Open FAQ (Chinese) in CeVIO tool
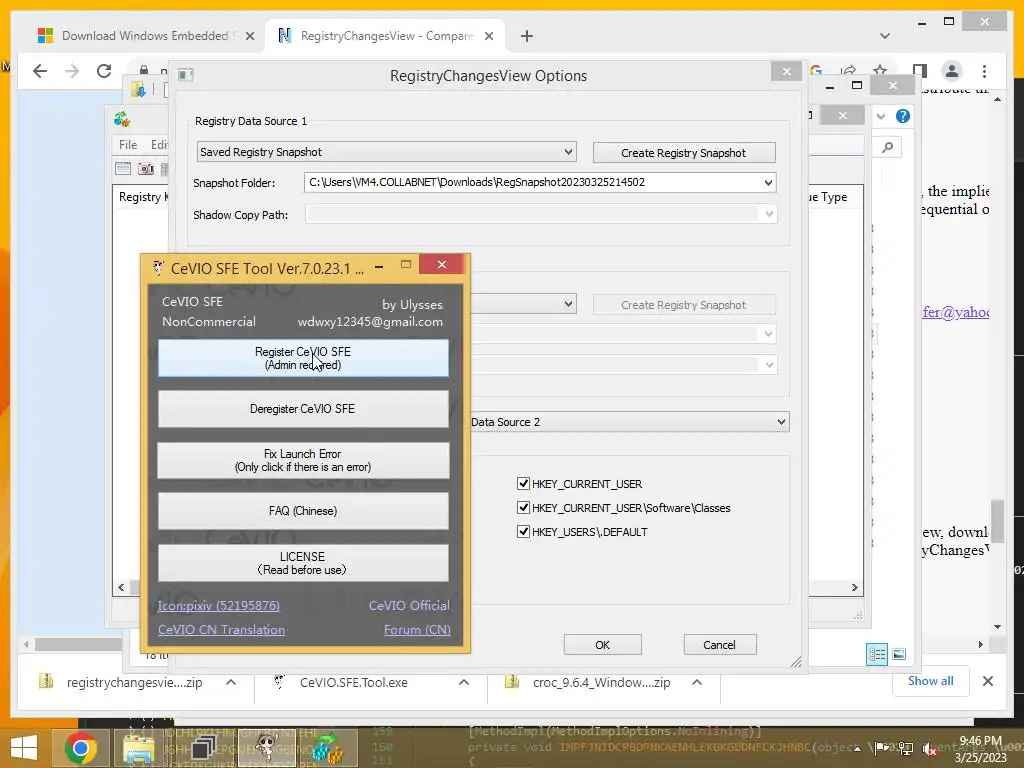The width and height of the screenshot is (1024, 768). tap(303, 511)
